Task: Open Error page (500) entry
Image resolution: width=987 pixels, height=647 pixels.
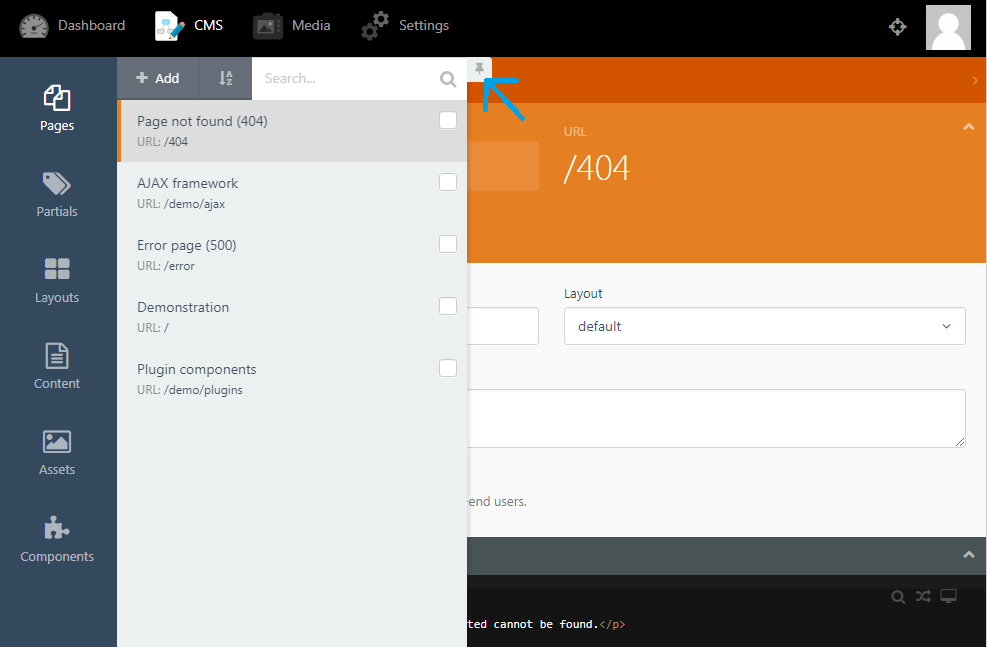Action: (x=292, y=255)
